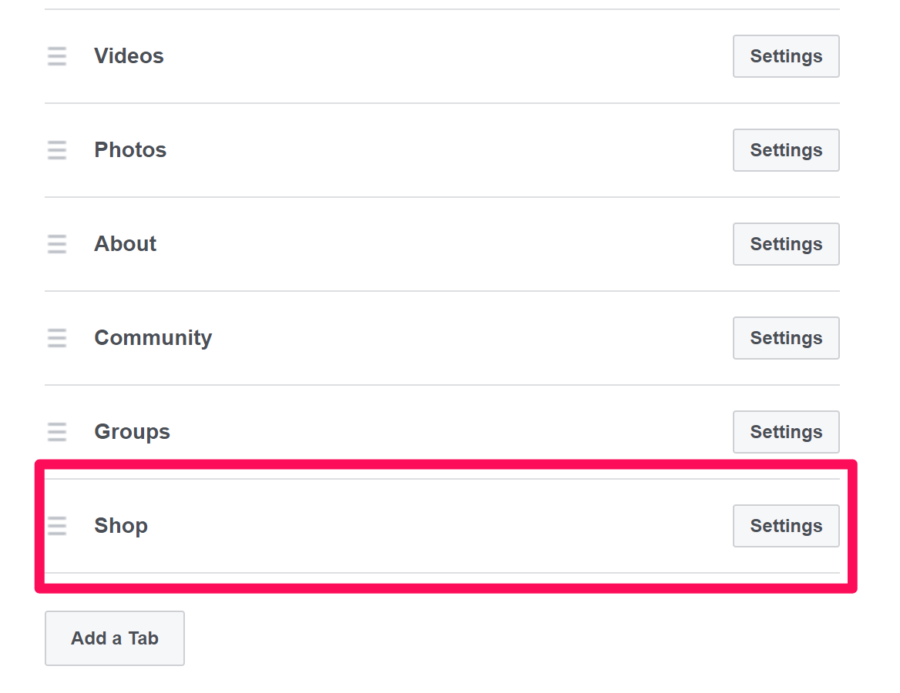Select the About tab label
This screenshot has height=693, width=900.
pos(125,244)
